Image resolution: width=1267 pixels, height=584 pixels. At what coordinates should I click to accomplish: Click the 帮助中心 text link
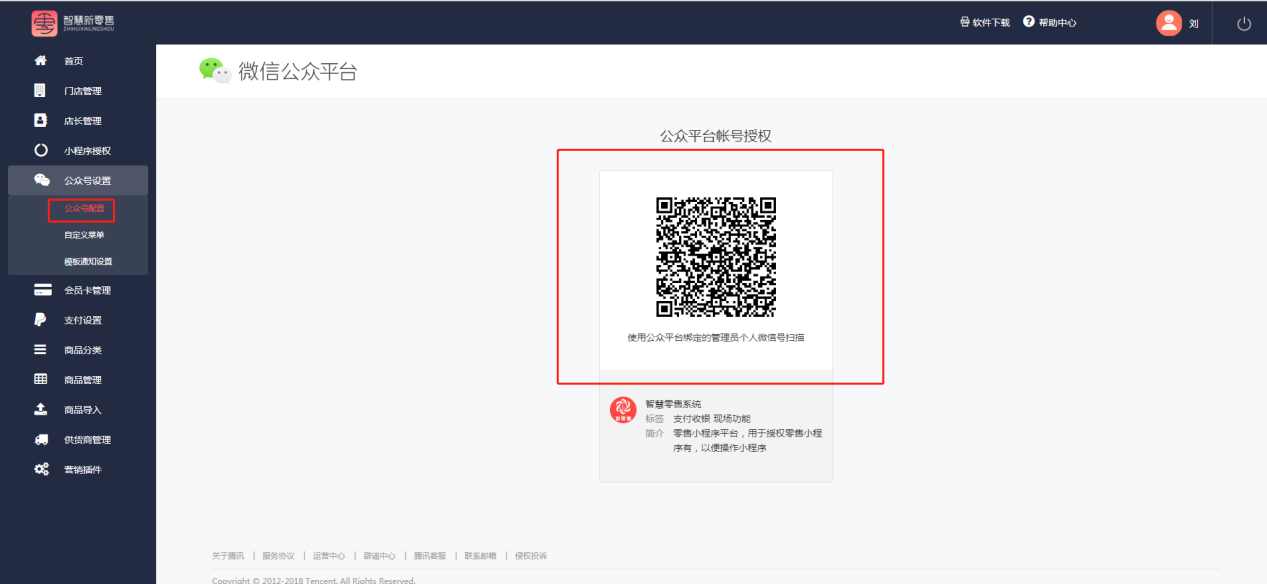[1058, 23]
